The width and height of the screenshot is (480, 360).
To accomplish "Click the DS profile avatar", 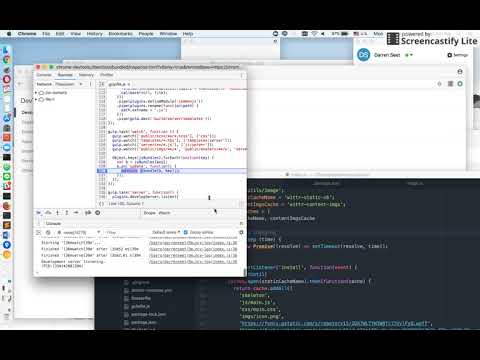I will pyautogui.click(x=363, y=55).
